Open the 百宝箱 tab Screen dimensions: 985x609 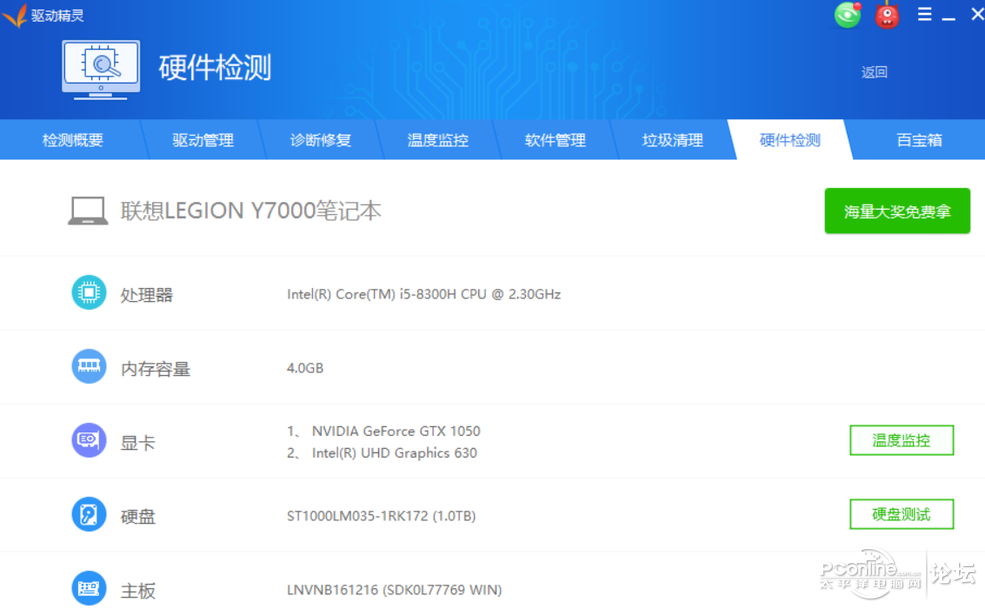click(x=919, y=140)
